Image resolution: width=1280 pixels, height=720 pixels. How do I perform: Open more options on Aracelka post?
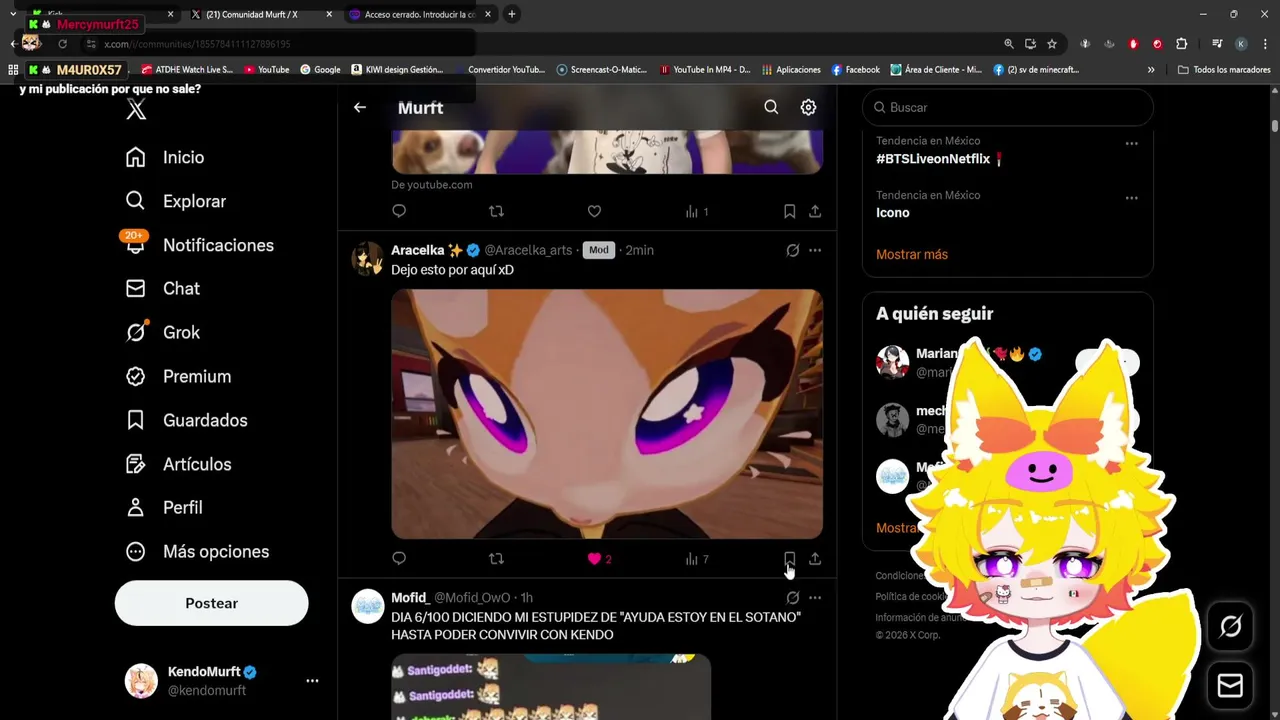tap(815, 250)
